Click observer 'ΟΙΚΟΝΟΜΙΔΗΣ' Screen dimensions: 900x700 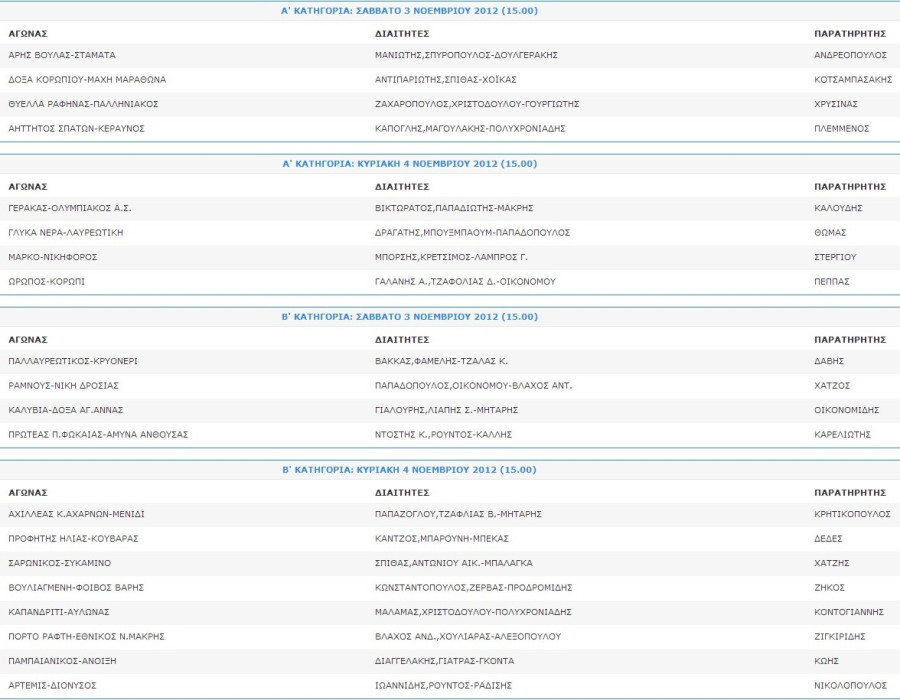[847, 411]
